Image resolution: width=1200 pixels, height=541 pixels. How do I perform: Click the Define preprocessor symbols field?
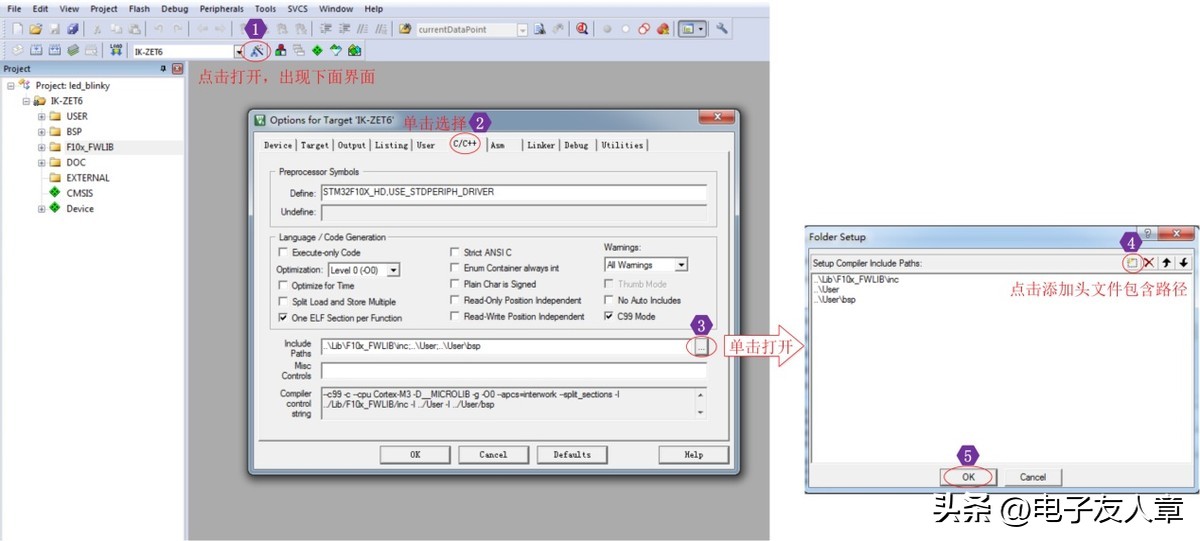(513, 192)
